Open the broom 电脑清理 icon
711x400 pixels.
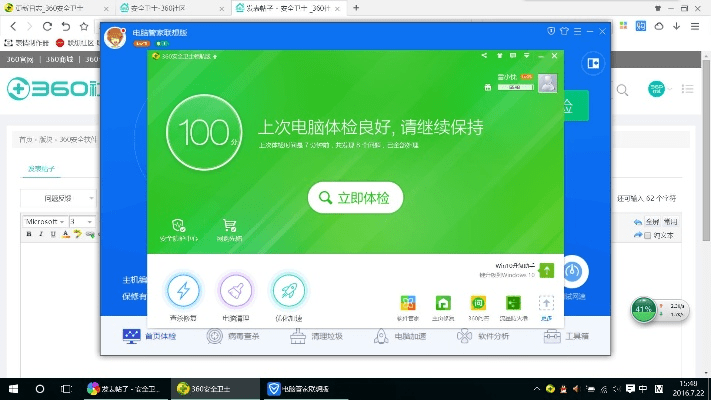[236, 290]
